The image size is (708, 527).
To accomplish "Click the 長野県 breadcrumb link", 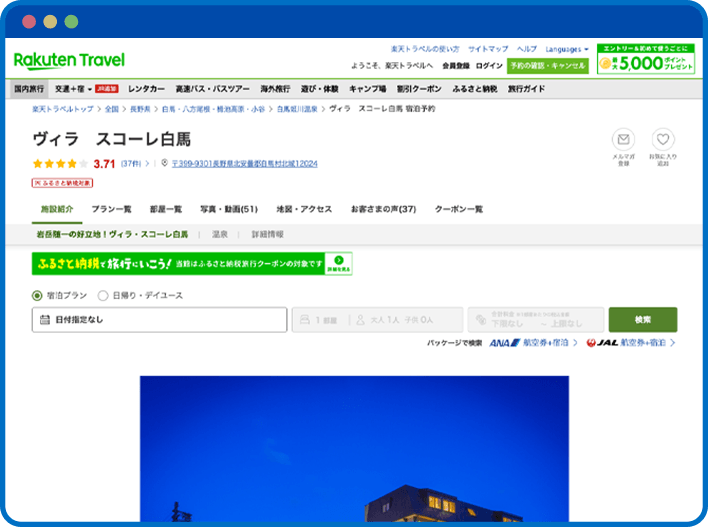I will pyautogui.click(x=140, y=109).
